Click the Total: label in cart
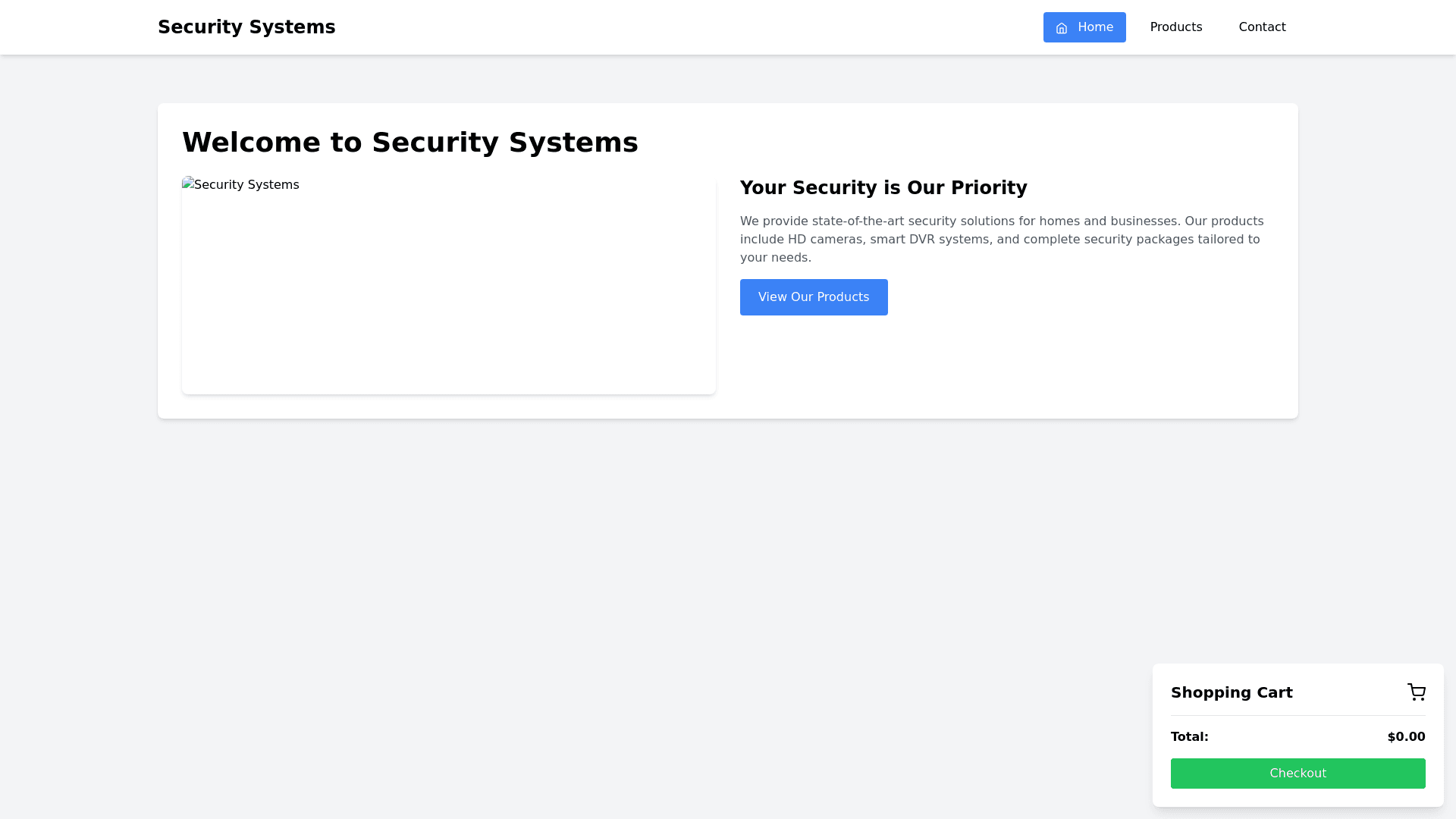 tap(1189, 737)
